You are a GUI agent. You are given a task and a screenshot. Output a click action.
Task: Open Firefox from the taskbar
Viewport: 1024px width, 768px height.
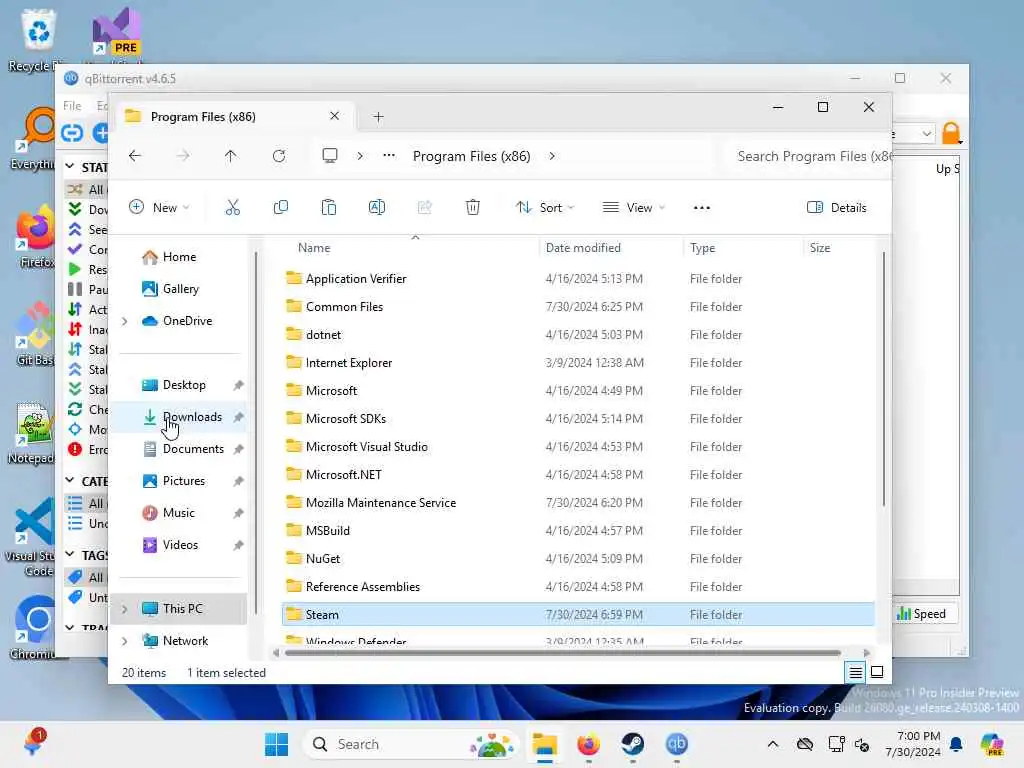588,744
